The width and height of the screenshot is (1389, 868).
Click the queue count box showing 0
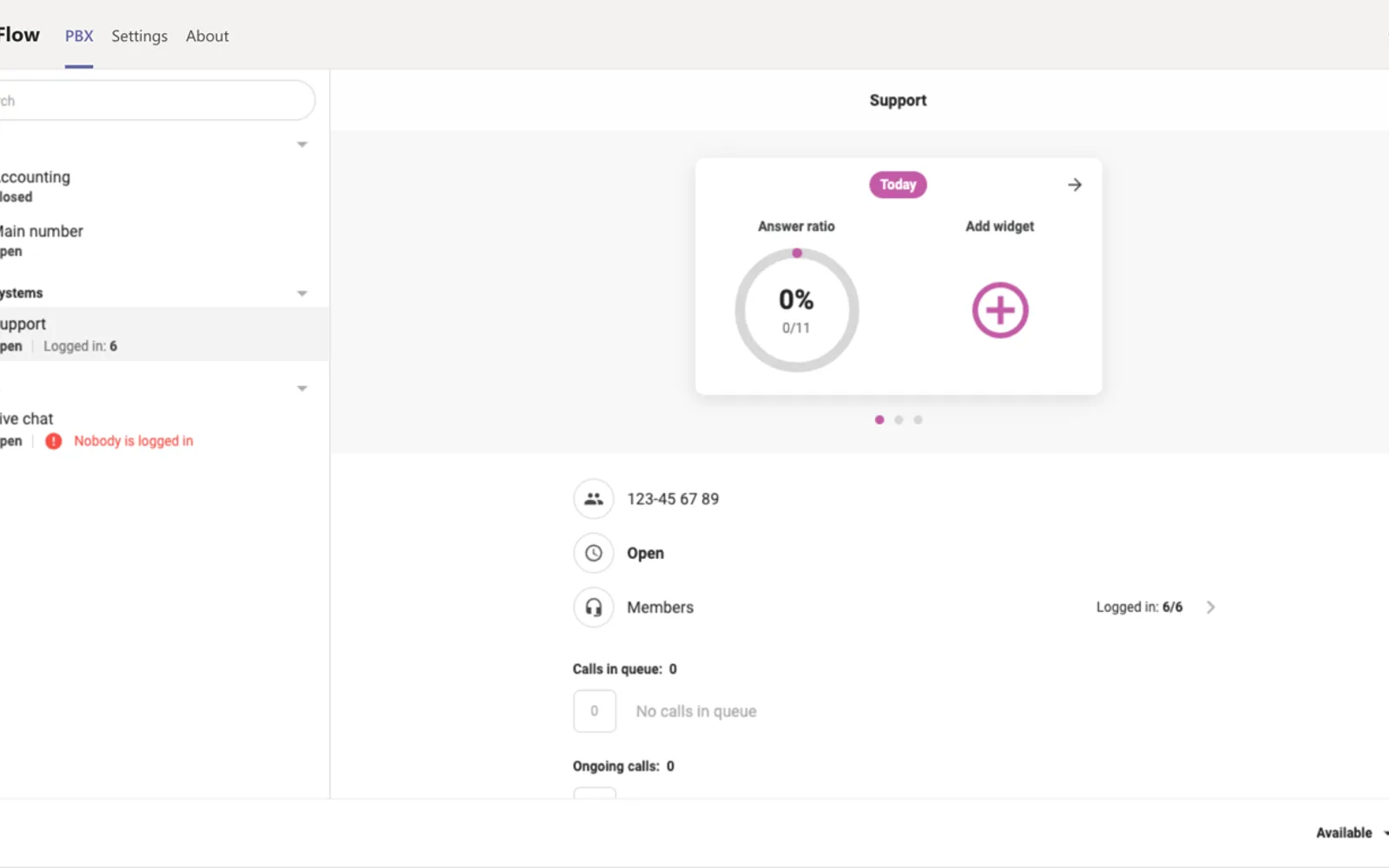[595, 711]
